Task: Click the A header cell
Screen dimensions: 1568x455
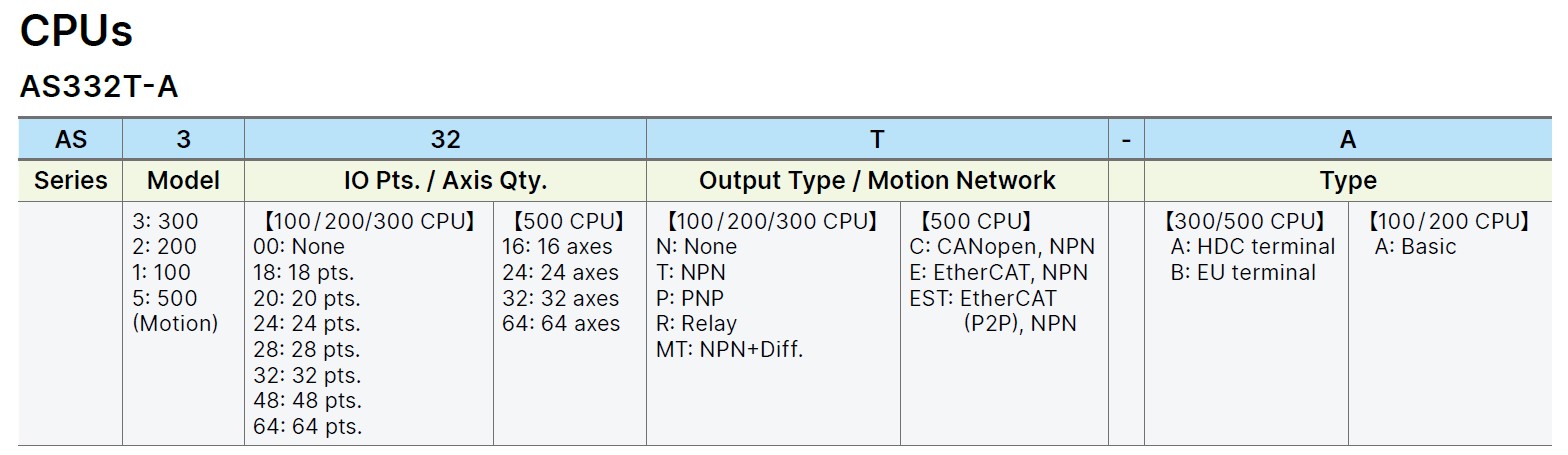Action: click(1347, 139)
